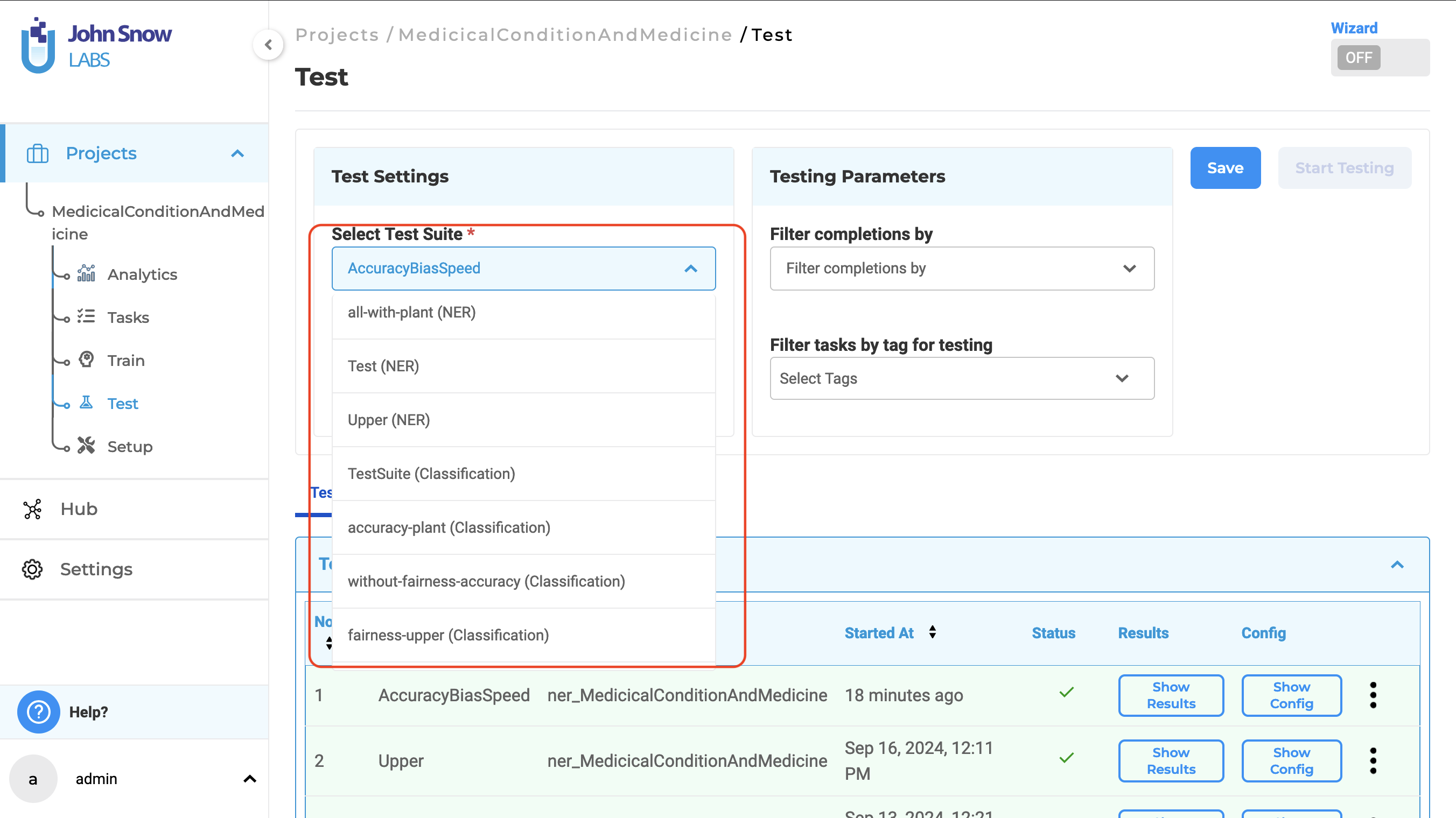Click the Train head icon
The image size is (1456, 818).
coord(86,359)
